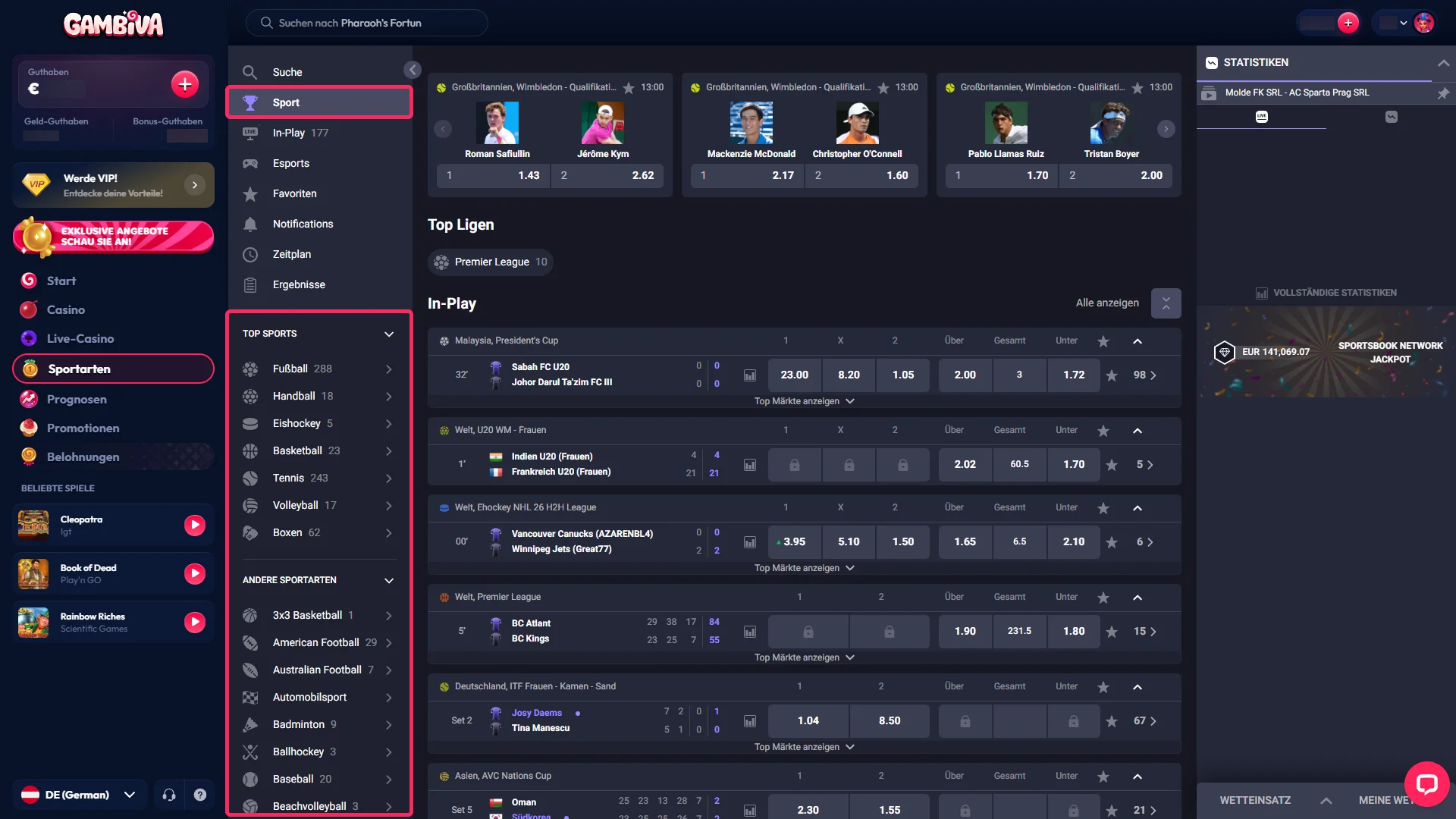Image resolution: width=1456 pixels, height=819 pixels.
Task: Click the search field for Pharaoh's Fortun
Action: click(x=367, y=23)
